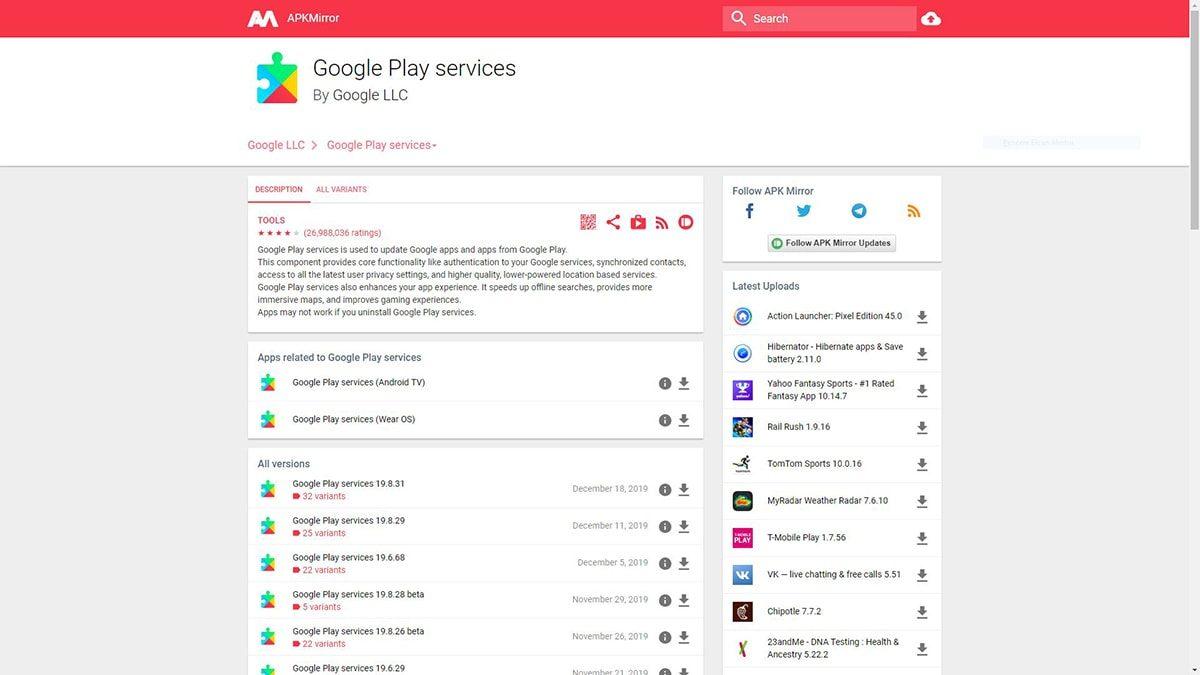Image resolution: width=1200 pixels, height=675 pixels.
Task: Open info for Google Play services (Wear OS)
Action: pos(665,420)
